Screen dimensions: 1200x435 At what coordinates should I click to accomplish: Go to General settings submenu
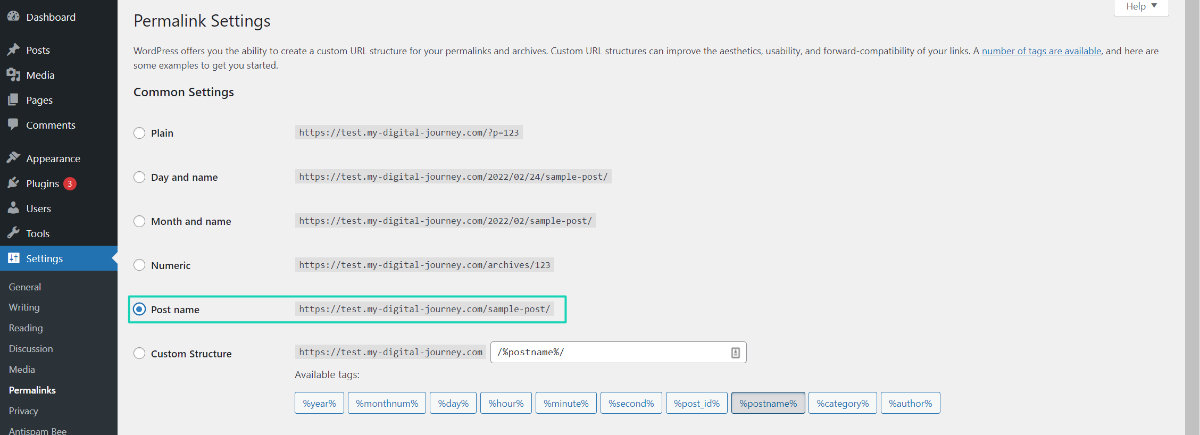pos(25,287)
